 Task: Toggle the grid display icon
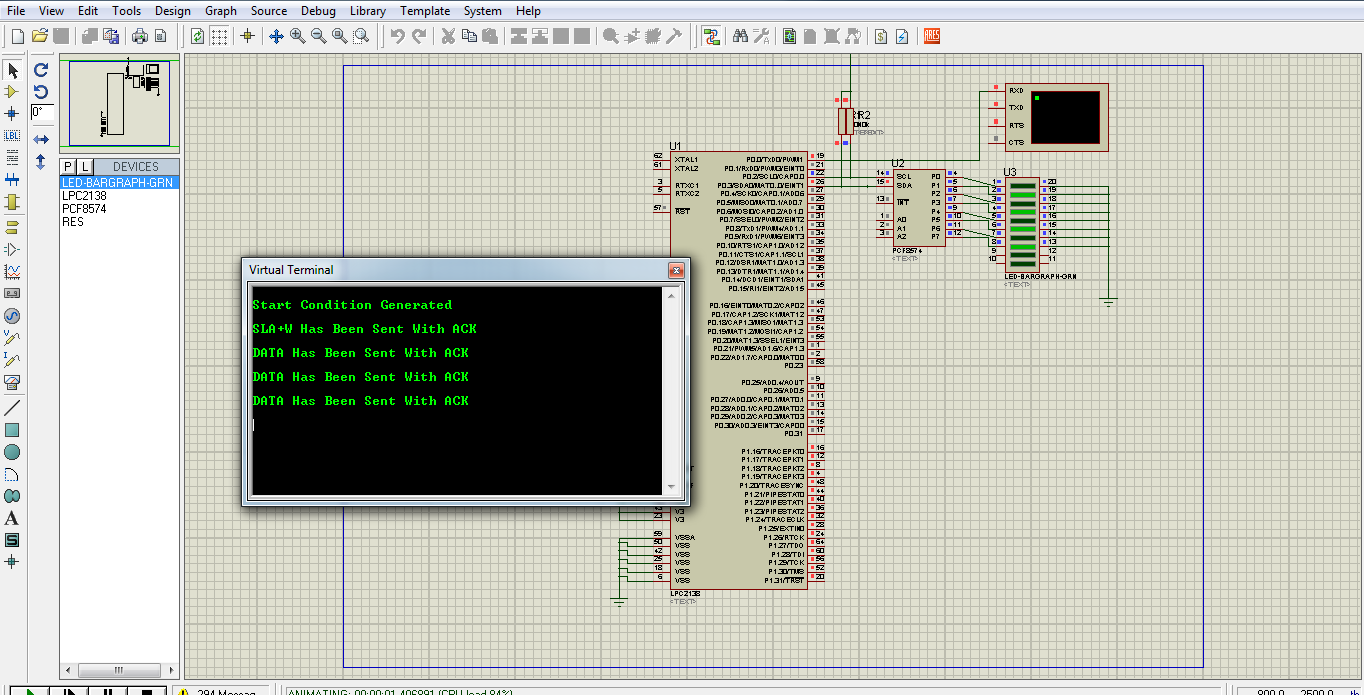click(x=220, y=36)
